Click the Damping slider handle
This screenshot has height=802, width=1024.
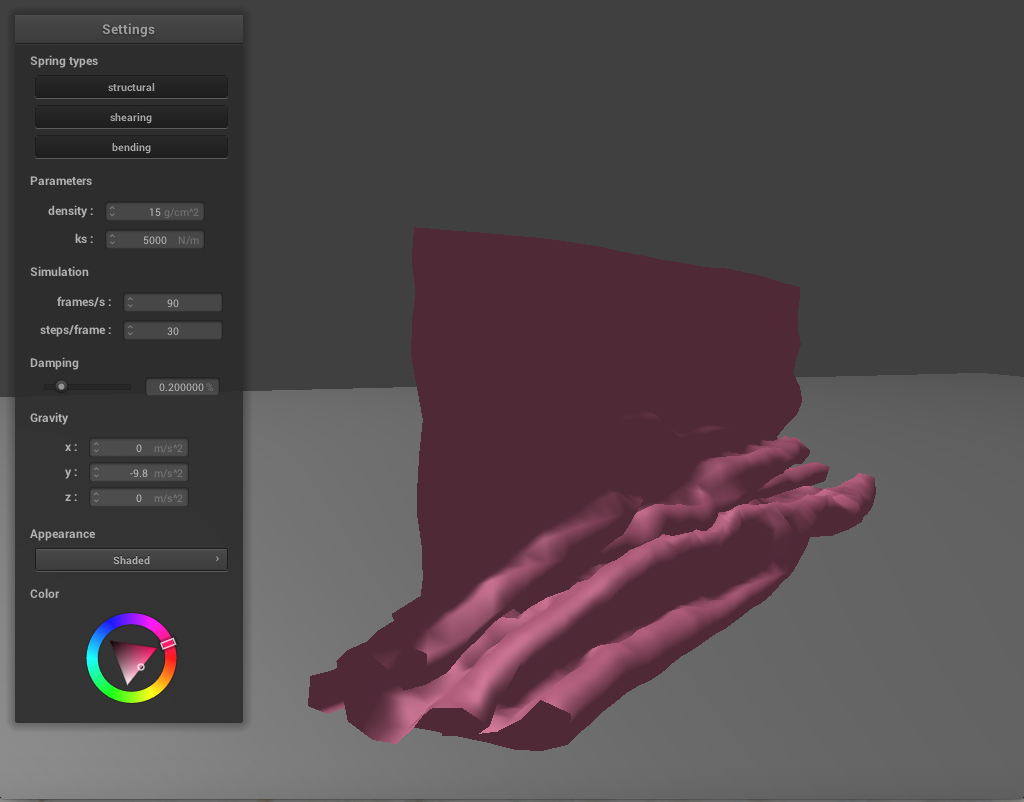(61, 386)
